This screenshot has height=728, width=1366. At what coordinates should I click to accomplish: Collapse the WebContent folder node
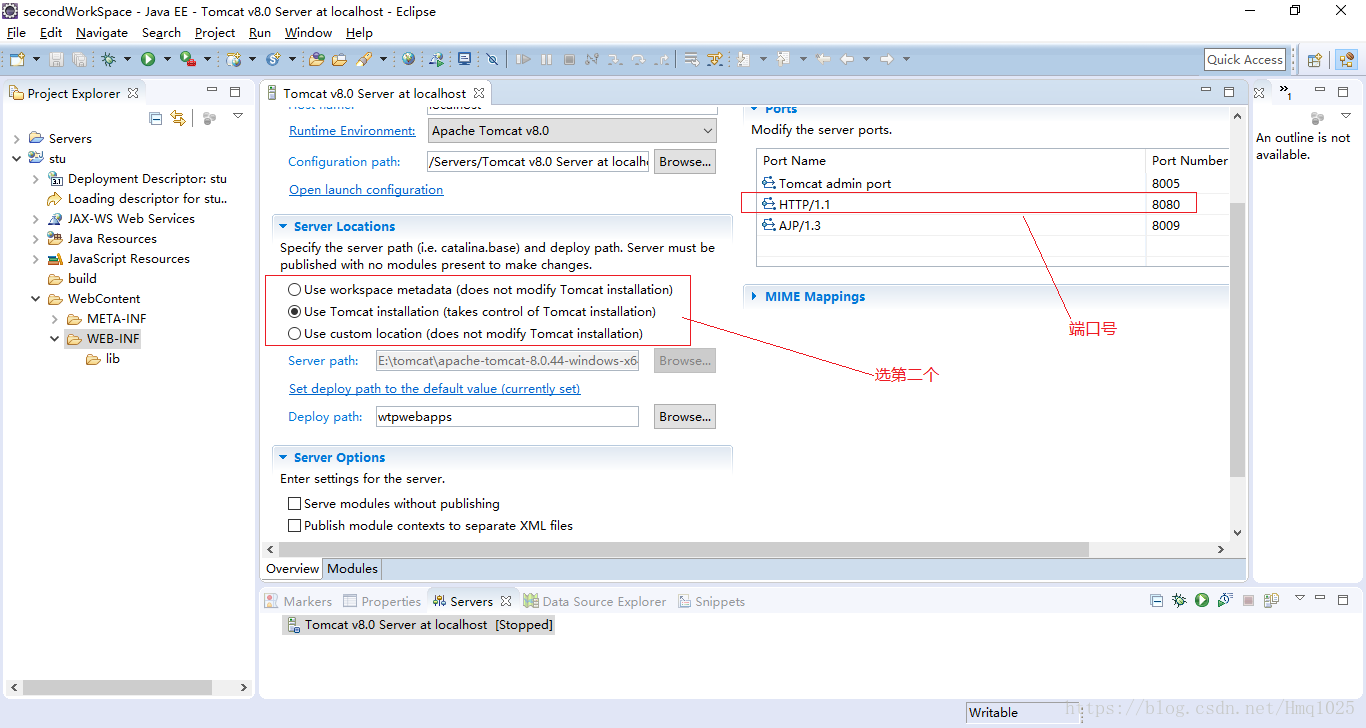pyautogui.click(x=36, y=299)
